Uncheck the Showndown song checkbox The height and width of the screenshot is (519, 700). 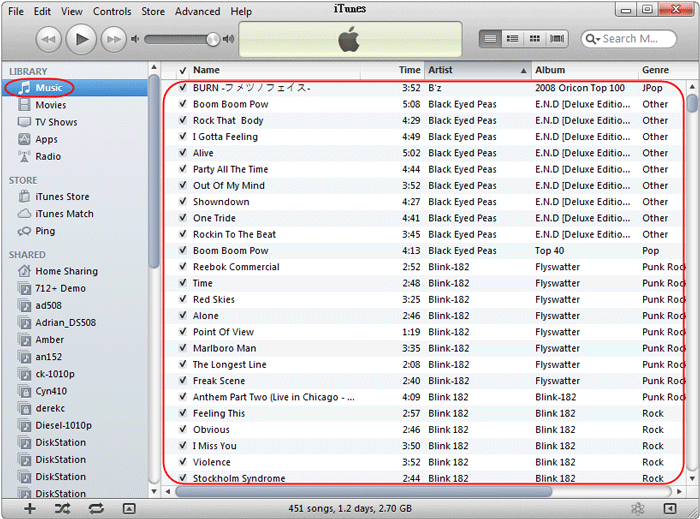point(183,201)
